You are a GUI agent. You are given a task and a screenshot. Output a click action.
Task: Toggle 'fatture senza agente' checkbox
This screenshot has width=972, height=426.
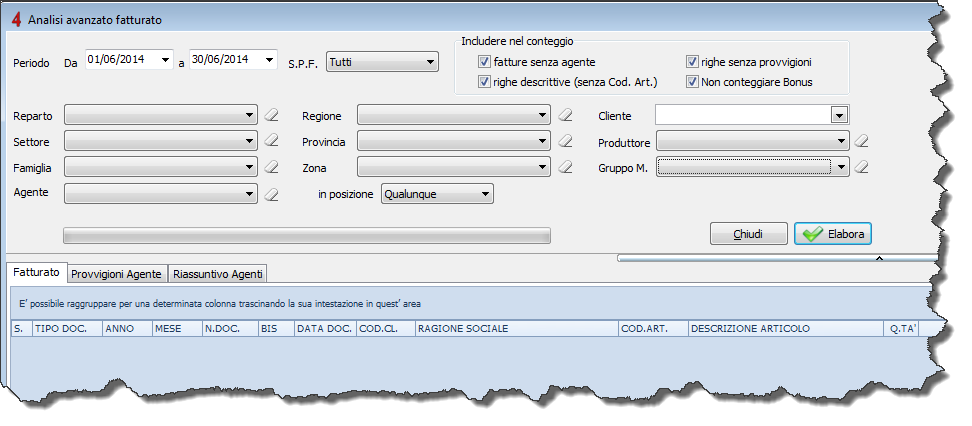tap(484, 62)
